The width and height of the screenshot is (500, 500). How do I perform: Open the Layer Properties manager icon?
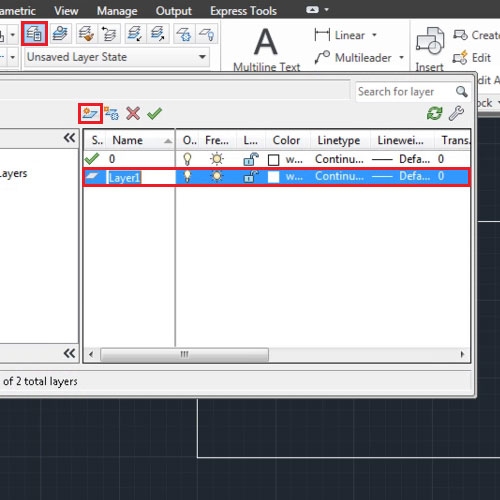34,34
